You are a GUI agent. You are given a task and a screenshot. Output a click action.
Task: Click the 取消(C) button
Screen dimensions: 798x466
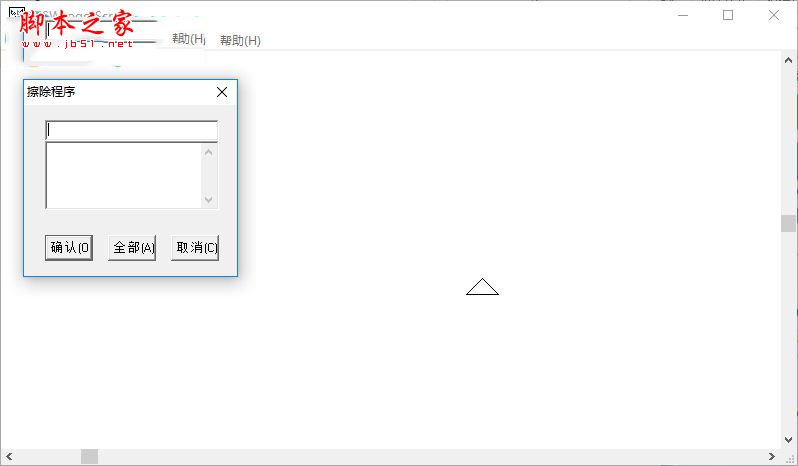195,248
